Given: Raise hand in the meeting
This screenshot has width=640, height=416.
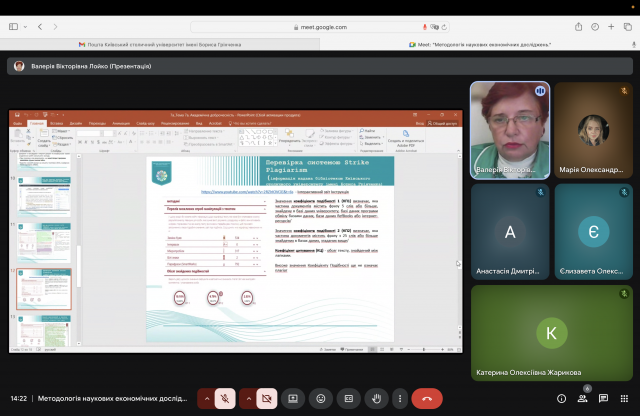Looking at the screenshot, I should point(376,398).
